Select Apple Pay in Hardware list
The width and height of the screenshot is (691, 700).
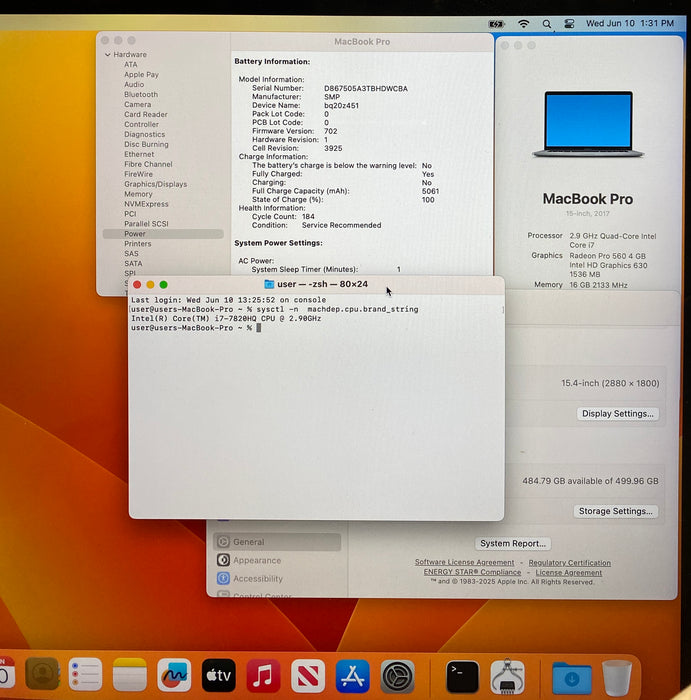[141, 75]
